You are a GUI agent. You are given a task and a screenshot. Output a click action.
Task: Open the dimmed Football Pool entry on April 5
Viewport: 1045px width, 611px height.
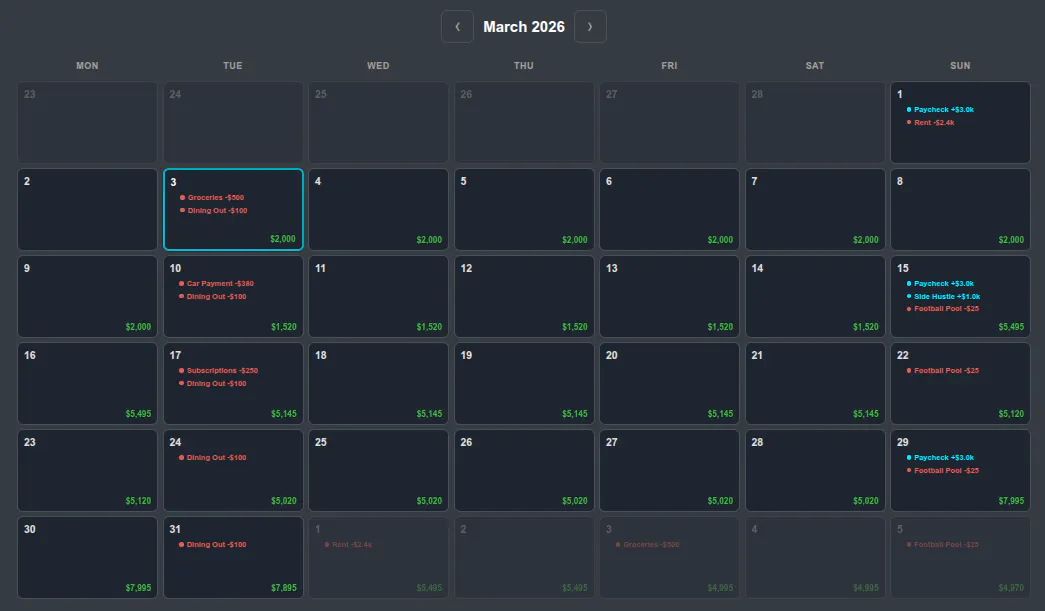(942, 544)
